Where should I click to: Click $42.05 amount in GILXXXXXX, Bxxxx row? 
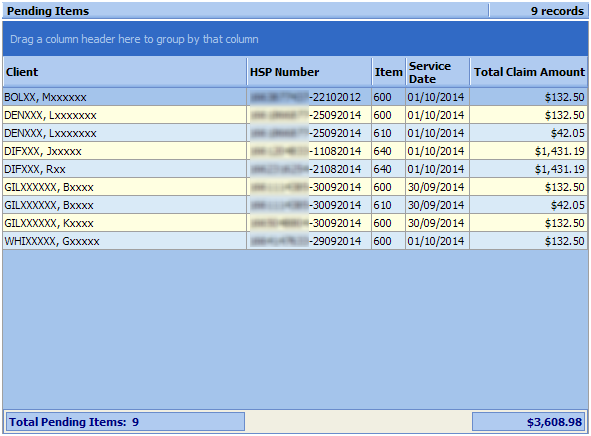pyautogui.click(x=528, y=205)
